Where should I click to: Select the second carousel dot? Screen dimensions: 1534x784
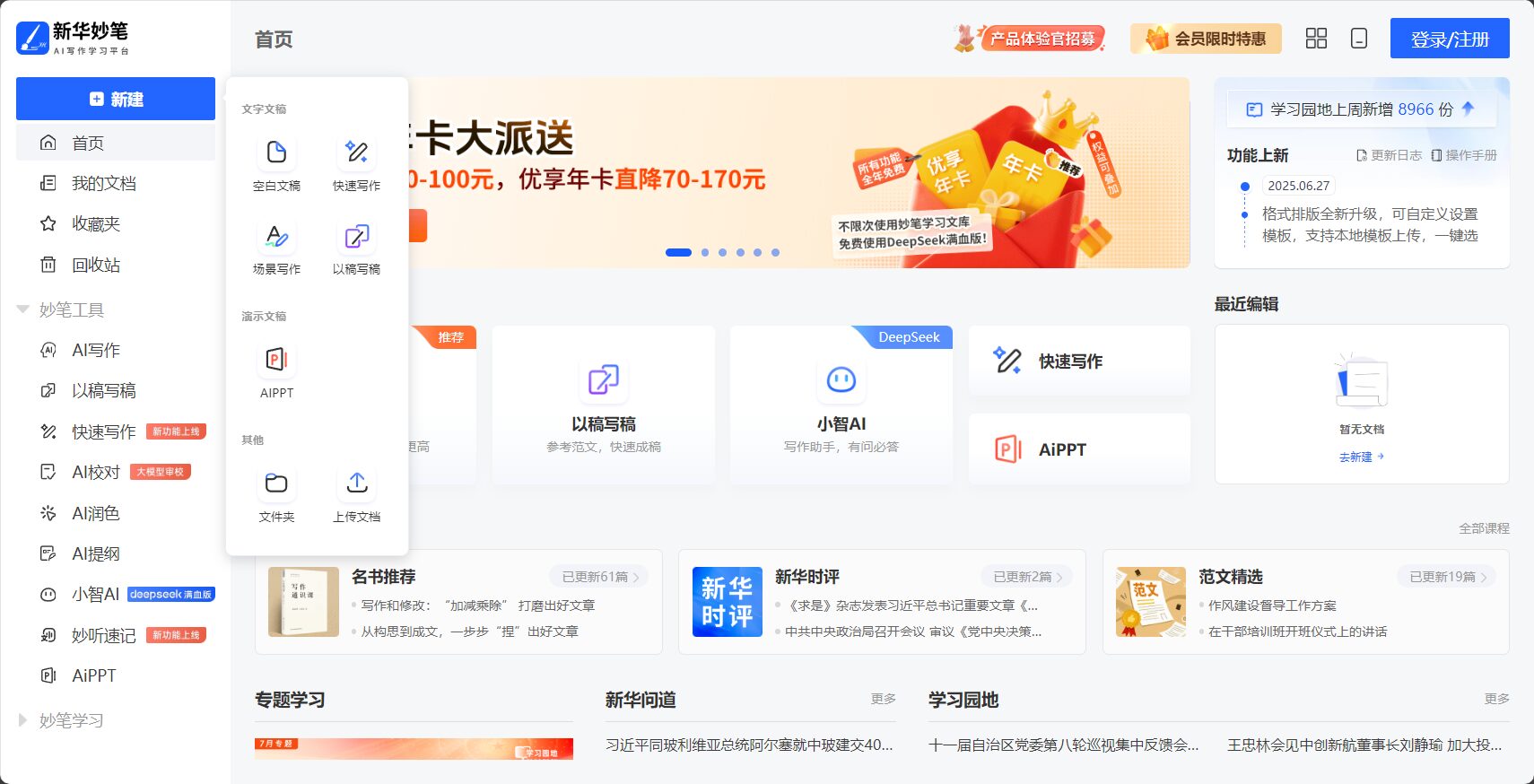click(x=705, y=252)
